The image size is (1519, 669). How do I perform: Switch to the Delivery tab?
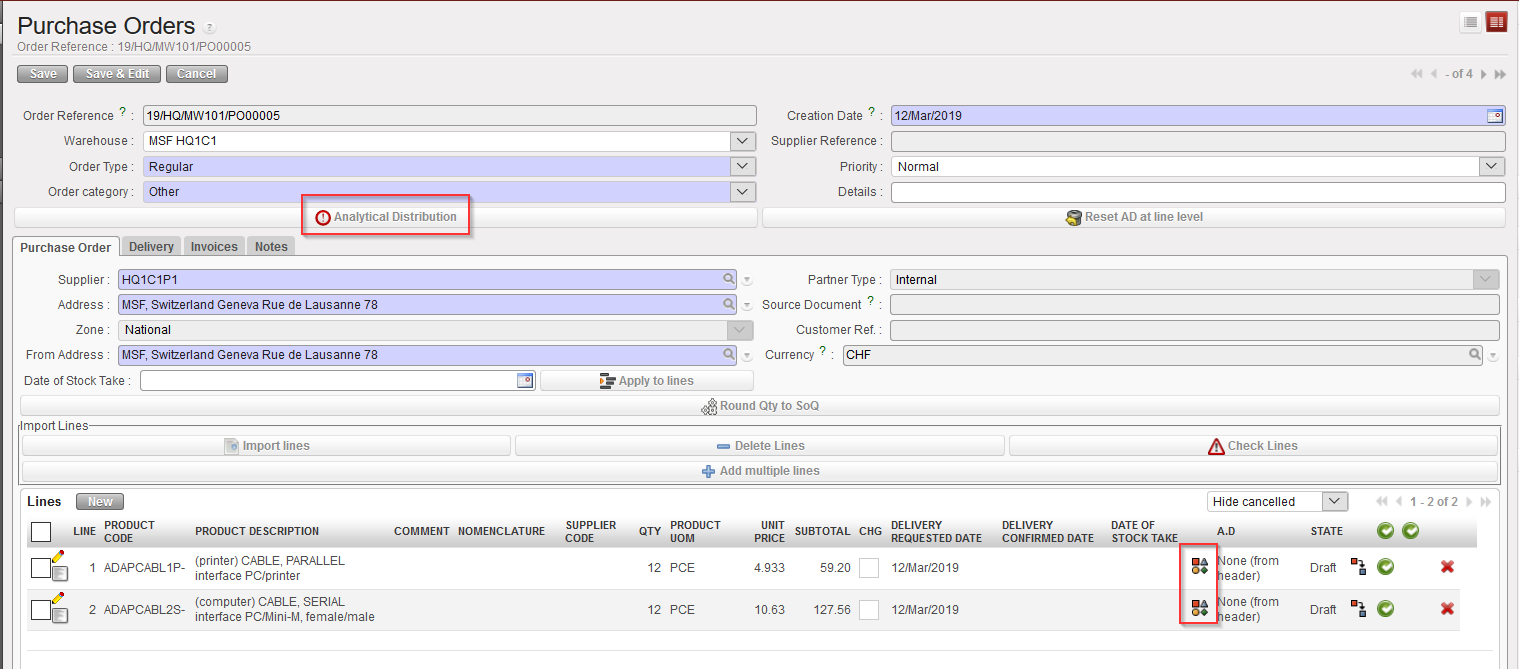coord(151,247)
